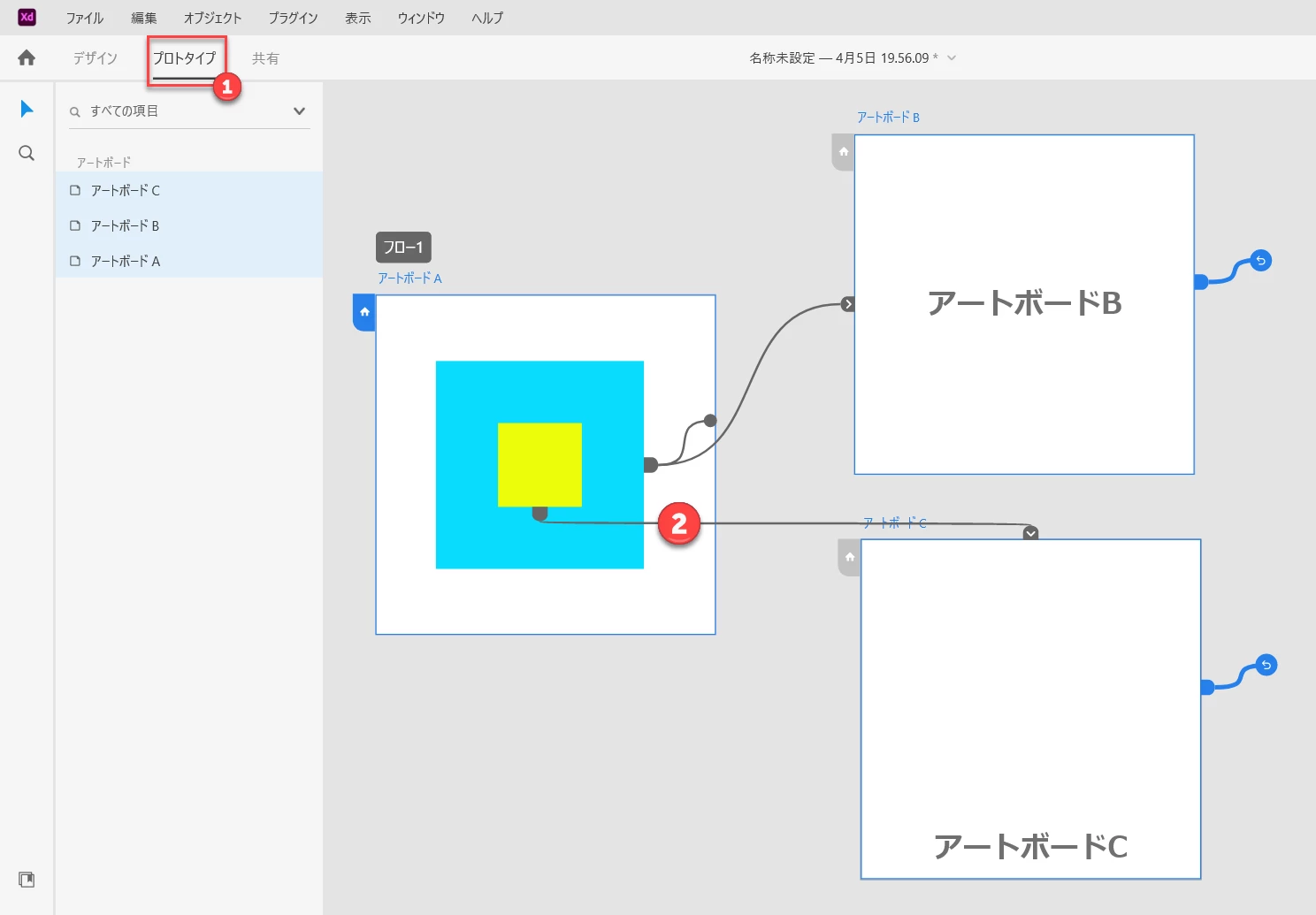Click the page icon beside アートボード A row
The image size is (1316, 915).
coord(75,261)
